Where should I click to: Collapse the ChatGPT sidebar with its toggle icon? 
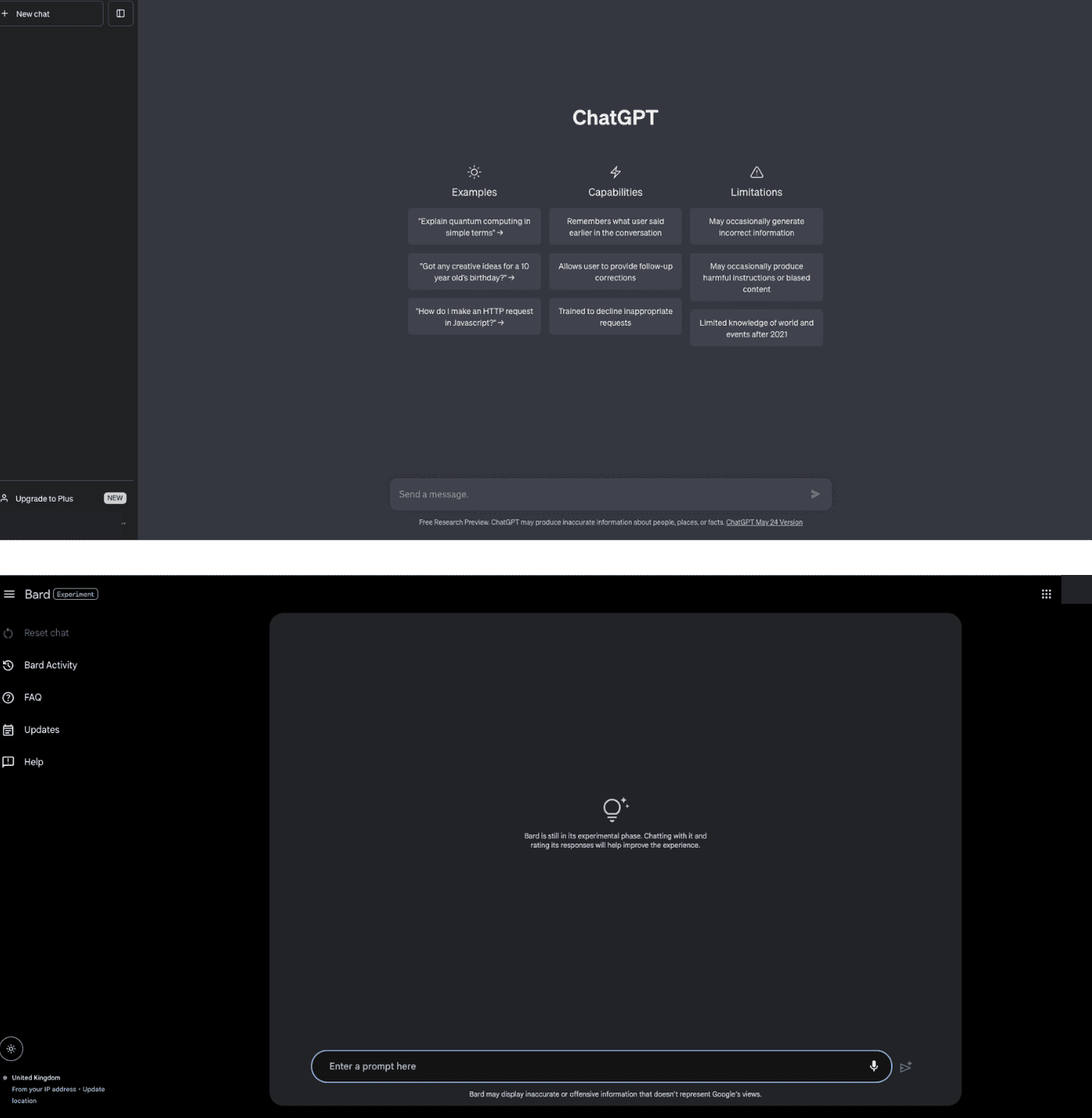120,13
